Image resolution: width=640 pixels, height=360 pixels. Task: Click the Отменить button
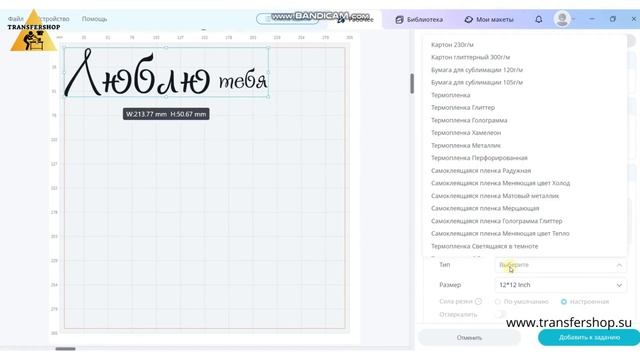[x=469, y=338]
